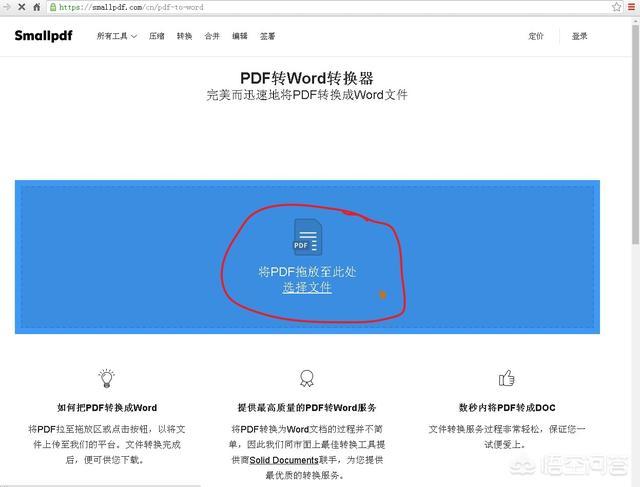
Task: Open the 编辑 menu item
Action: point(240,36)
